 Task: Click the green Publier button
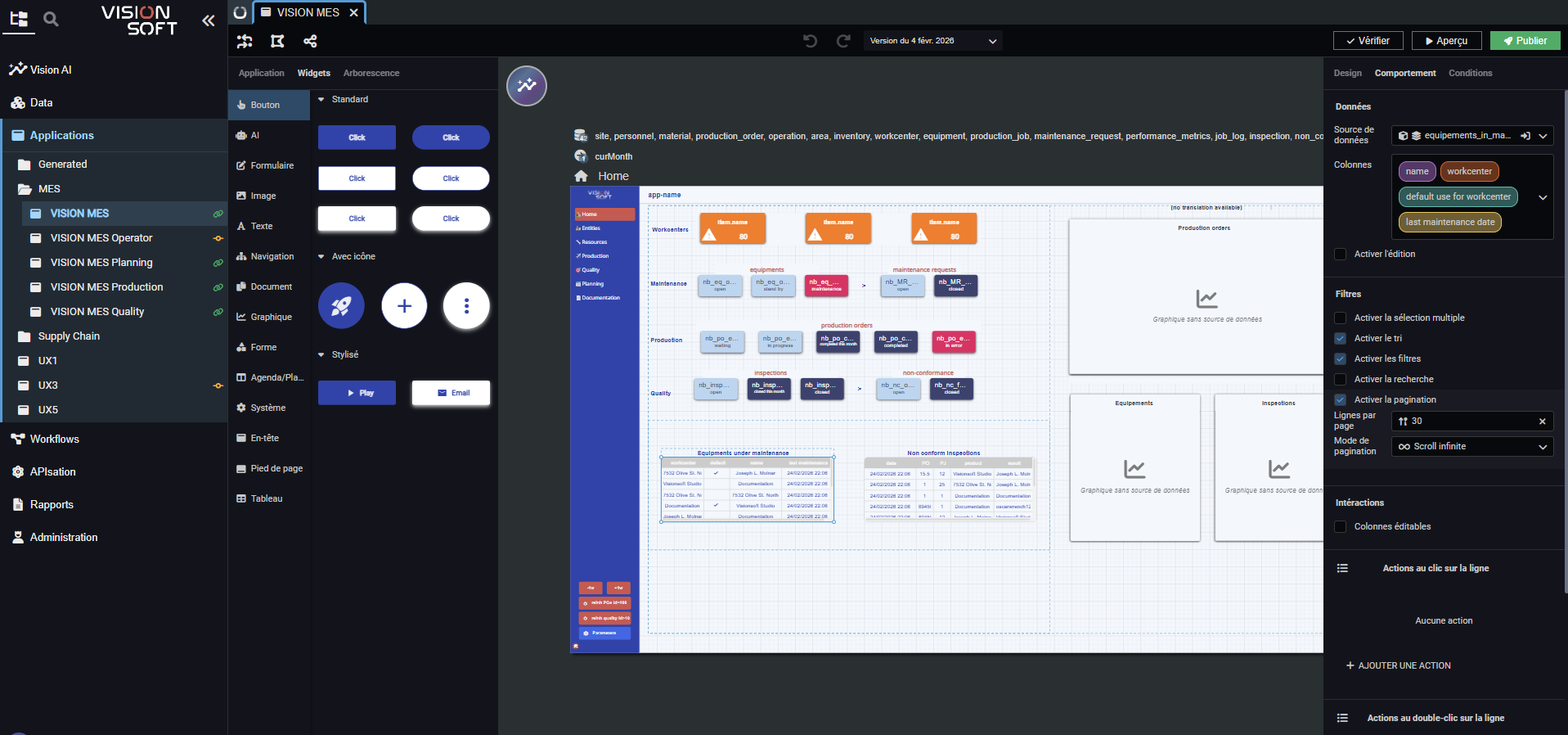tap(1525, 41)
